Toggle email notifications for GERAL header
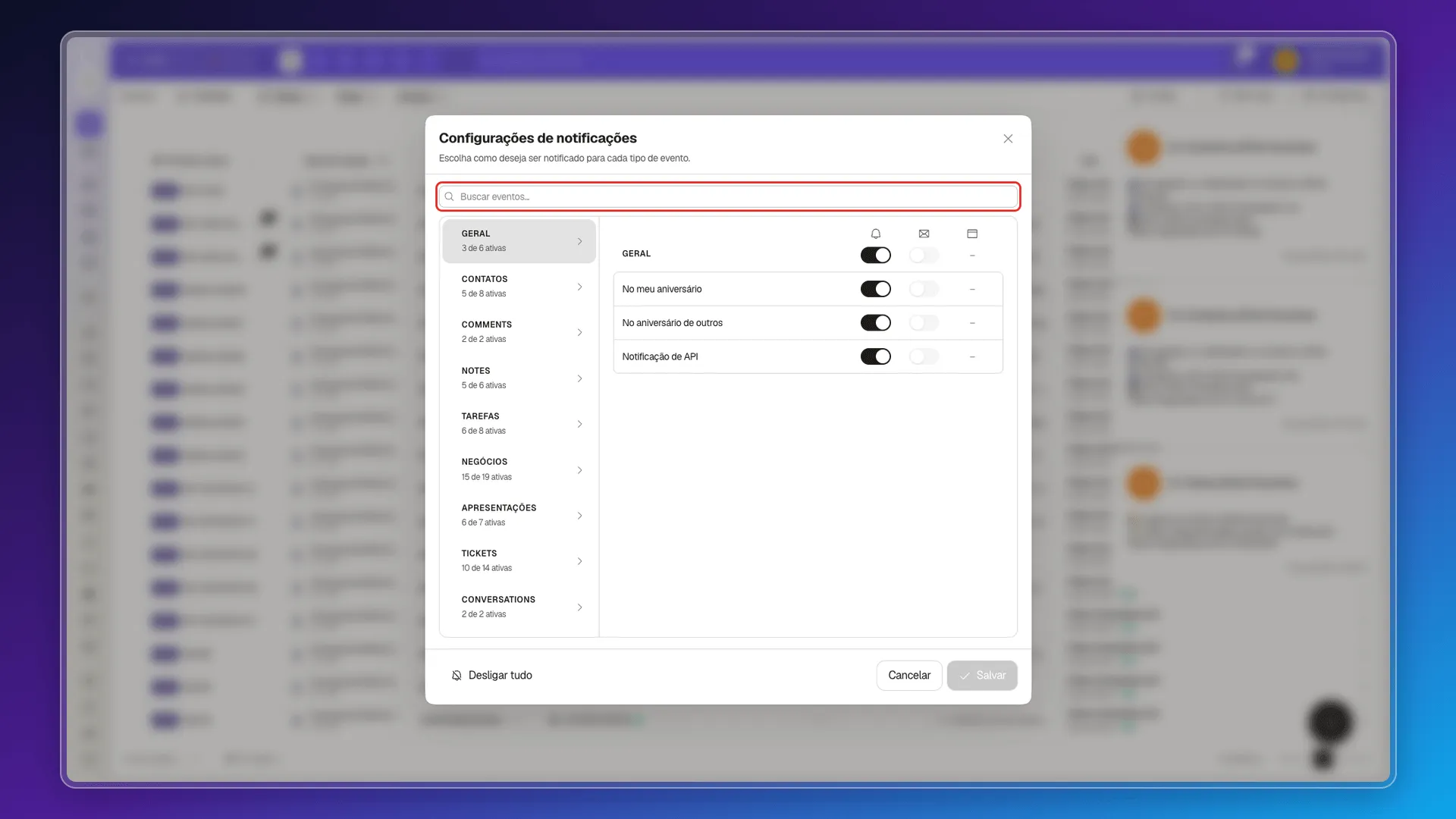 [924, 256]
